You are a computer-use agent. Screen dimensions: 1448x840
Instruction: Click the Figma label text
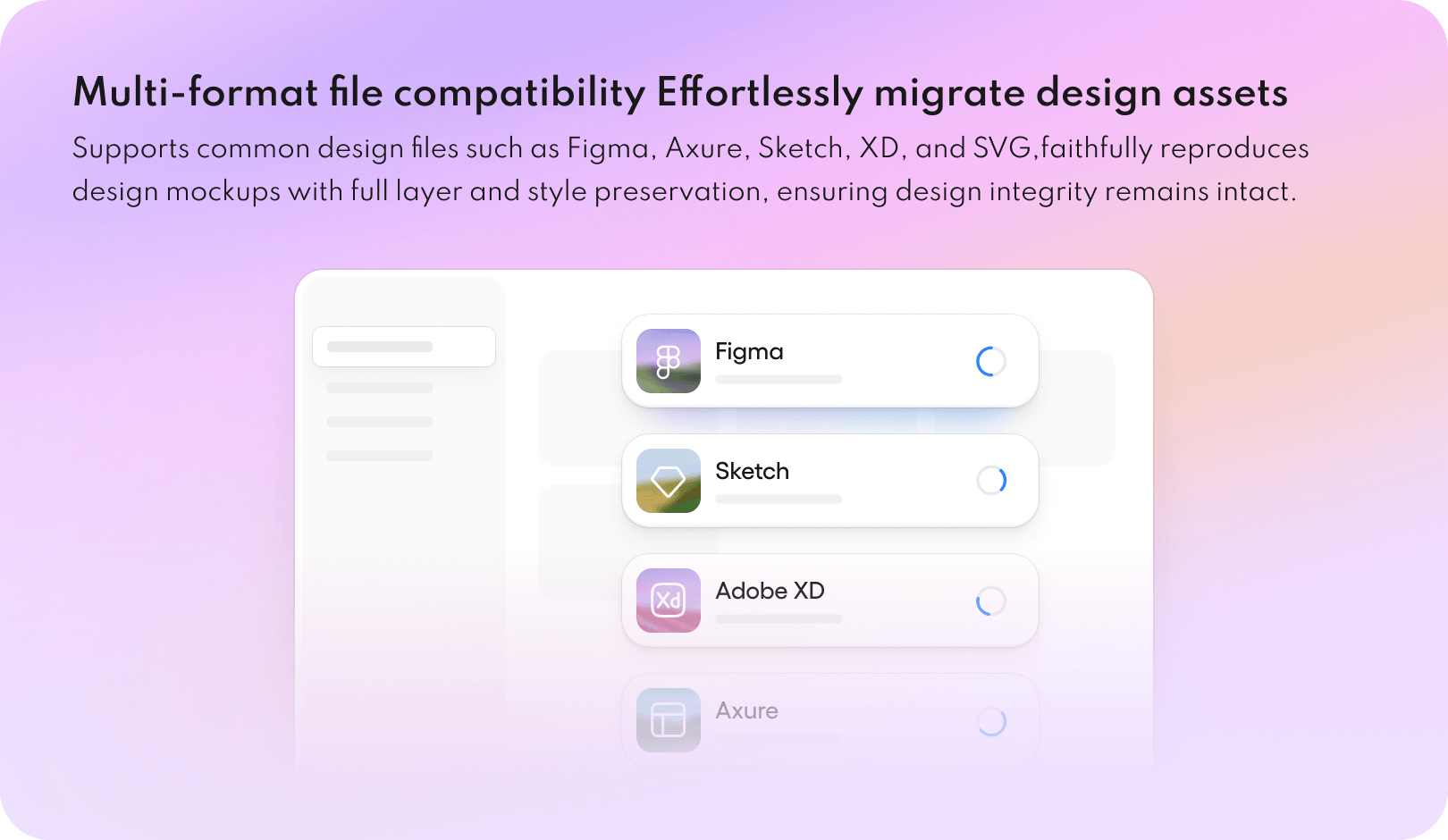pos(749,352)
